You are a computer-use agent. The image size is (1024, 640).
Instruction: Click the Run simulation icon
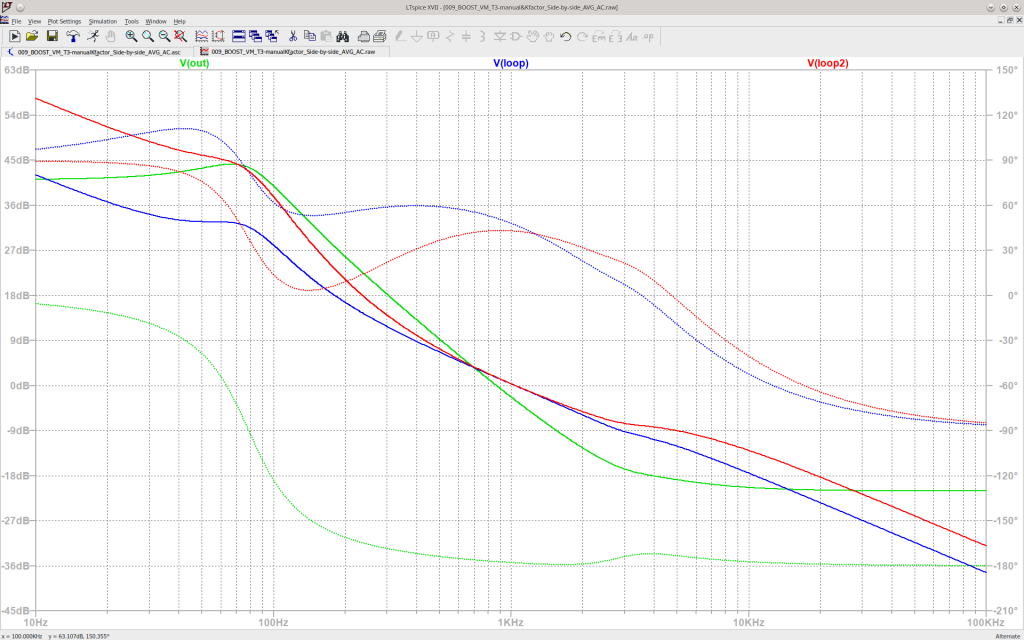tap(15, 36)
